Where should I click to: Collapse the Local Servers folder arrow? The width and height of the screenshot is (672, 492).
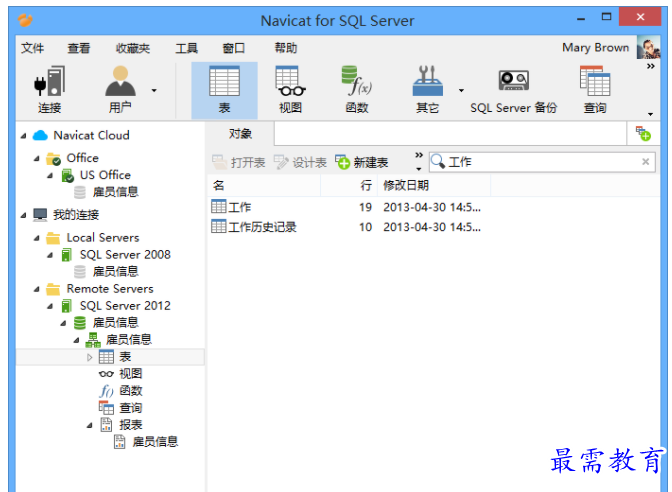click(37, 238)
